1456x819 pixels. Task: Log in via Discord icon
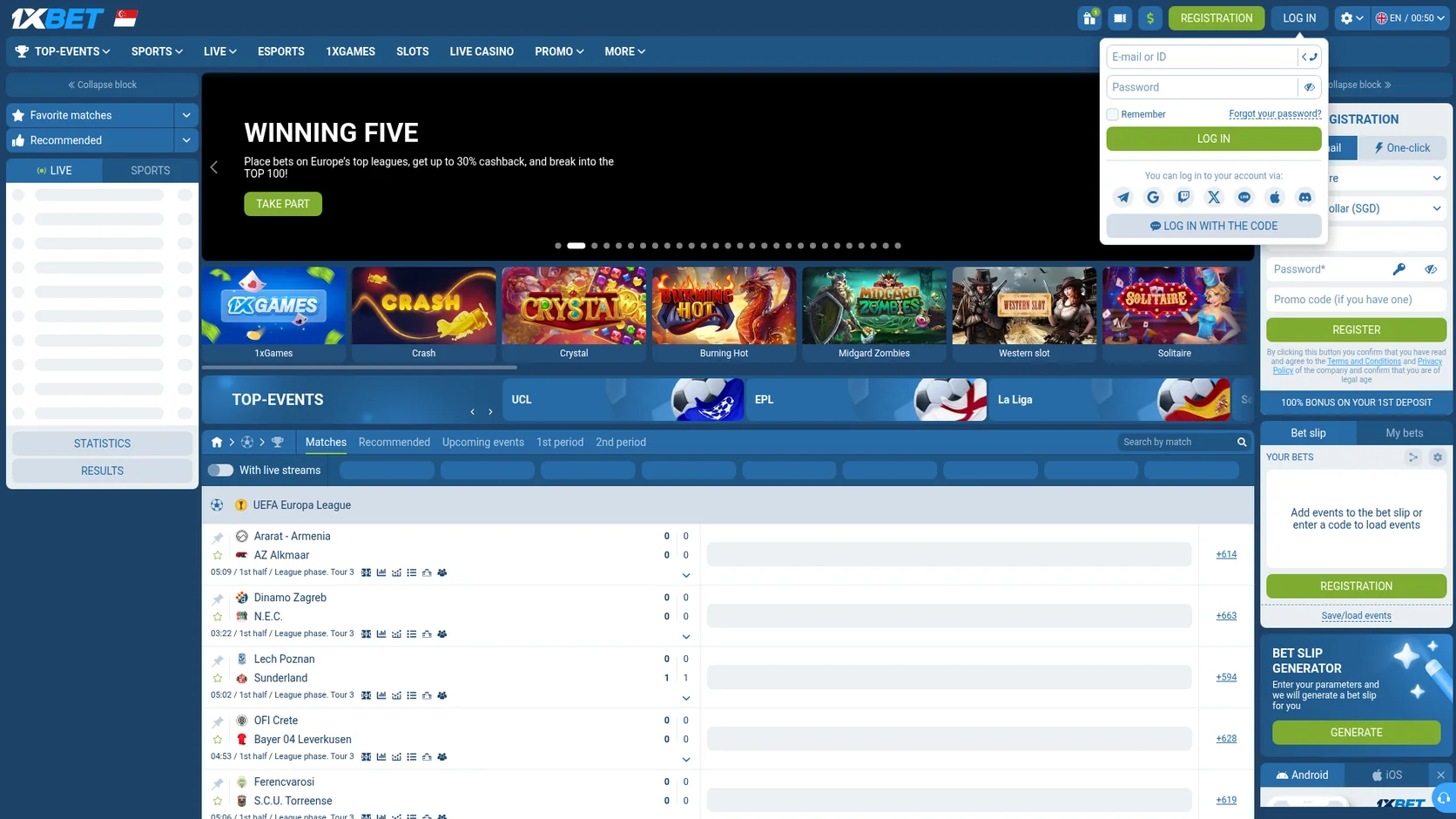(1304, 198)
